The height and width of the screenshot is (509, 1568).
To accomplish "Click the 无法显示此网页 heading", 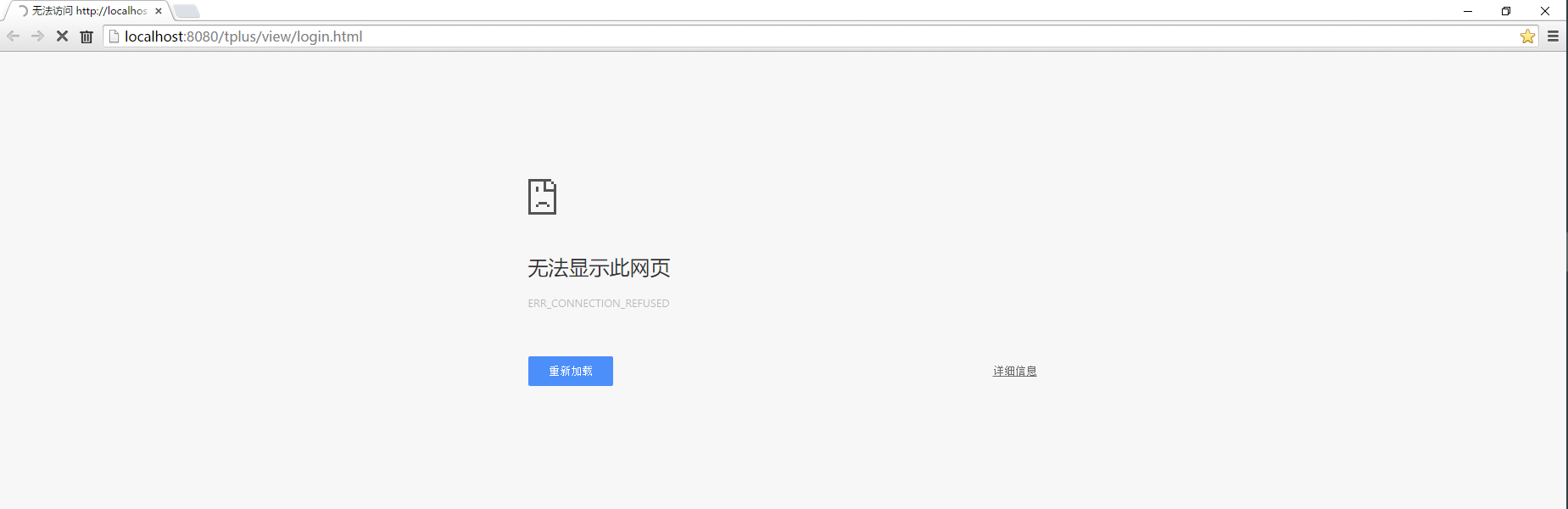I will point(599,268).
